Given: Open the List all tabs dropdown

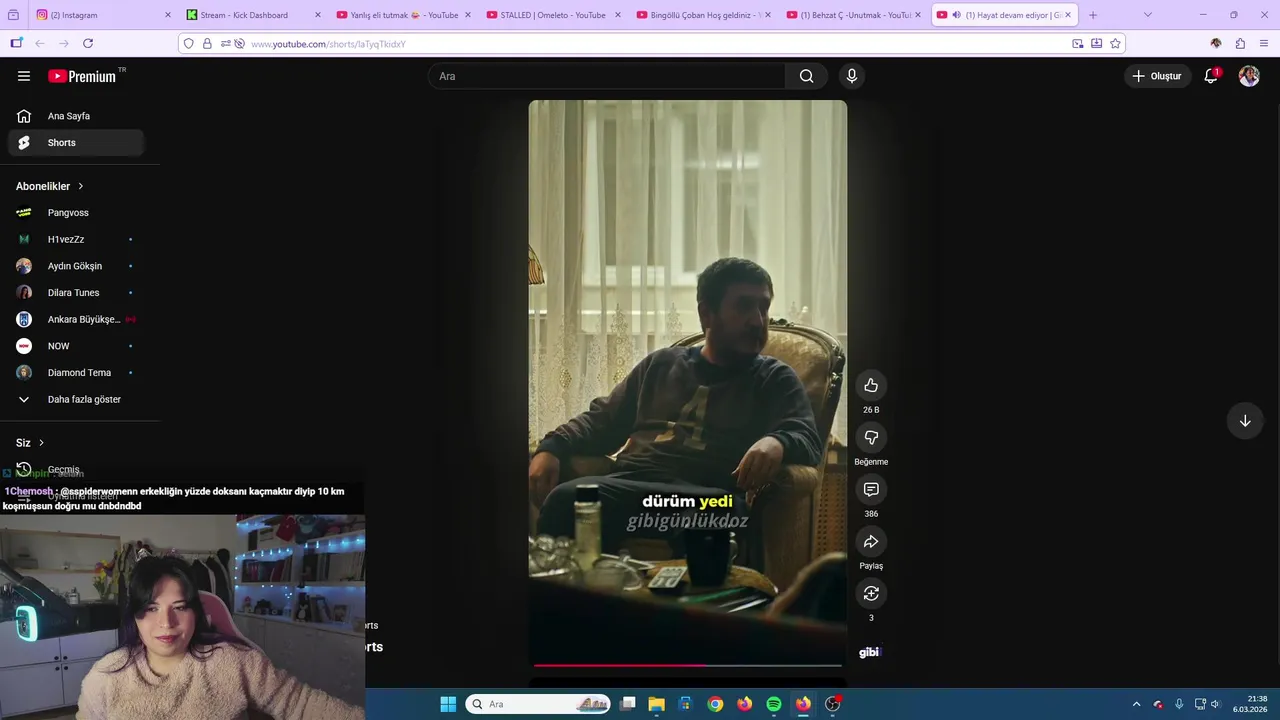Looking at the screenshot, I should point(1147,15).
